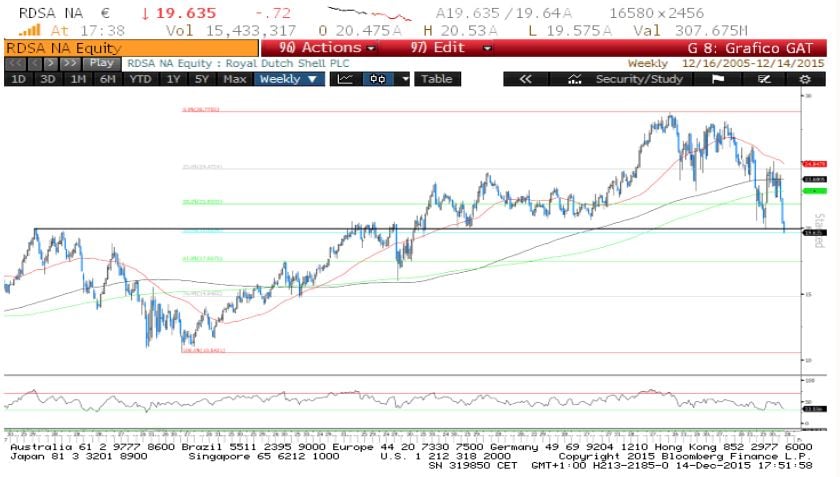Image resolution: width=840 pixels, height=477 pixels.
Task: Click the RSI value tag in lower panel
Action: (814, 409)
